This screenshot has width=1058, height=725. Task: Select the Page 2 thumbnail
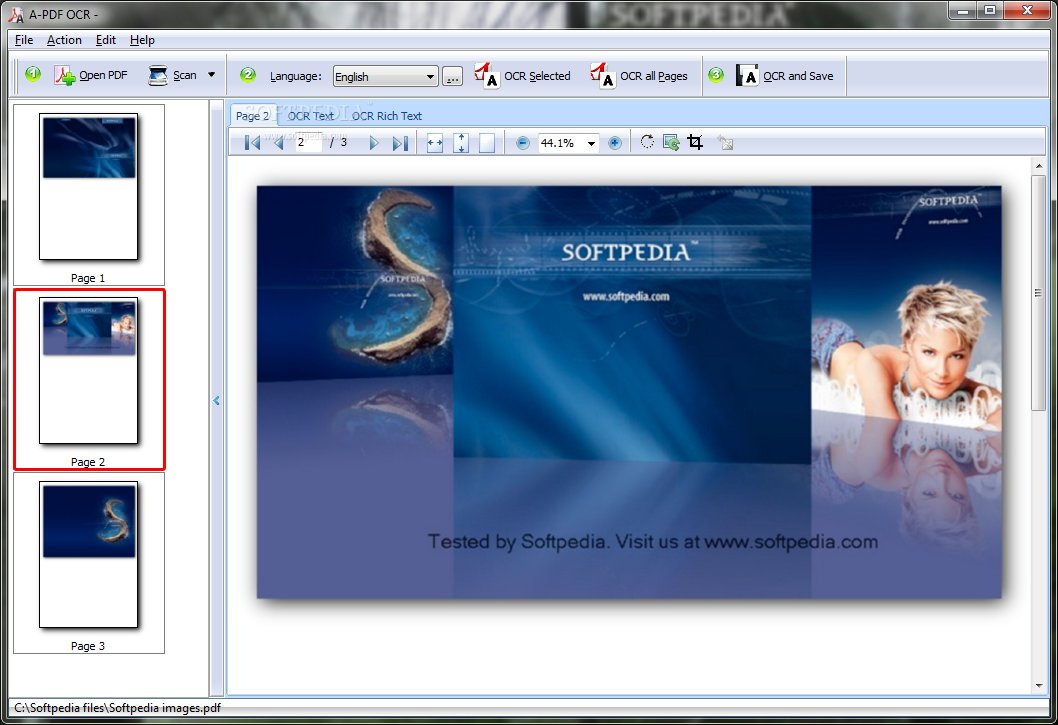88,379
